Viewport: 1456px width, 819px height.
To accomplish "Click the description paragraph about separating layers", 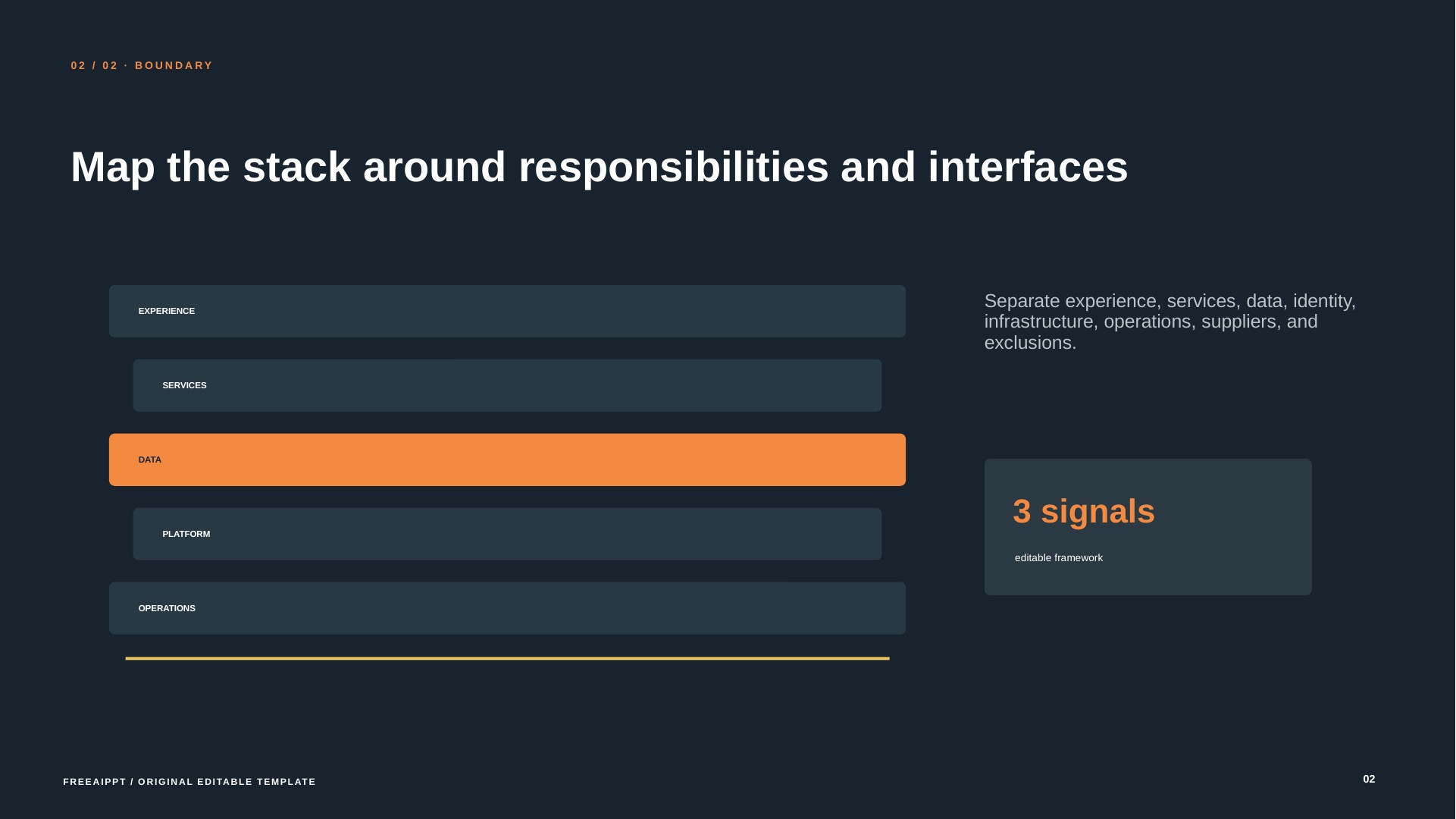I will click(1170, 322).
